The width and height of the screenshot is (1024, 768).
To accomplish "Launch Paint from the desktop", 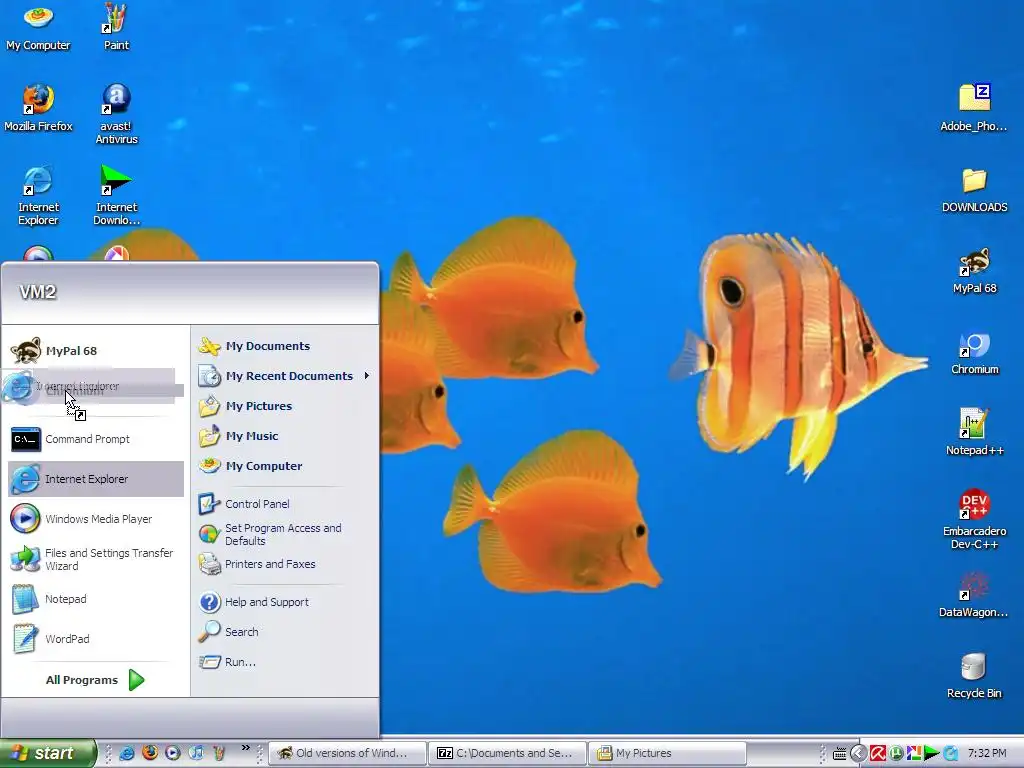I will coord(116,27).
